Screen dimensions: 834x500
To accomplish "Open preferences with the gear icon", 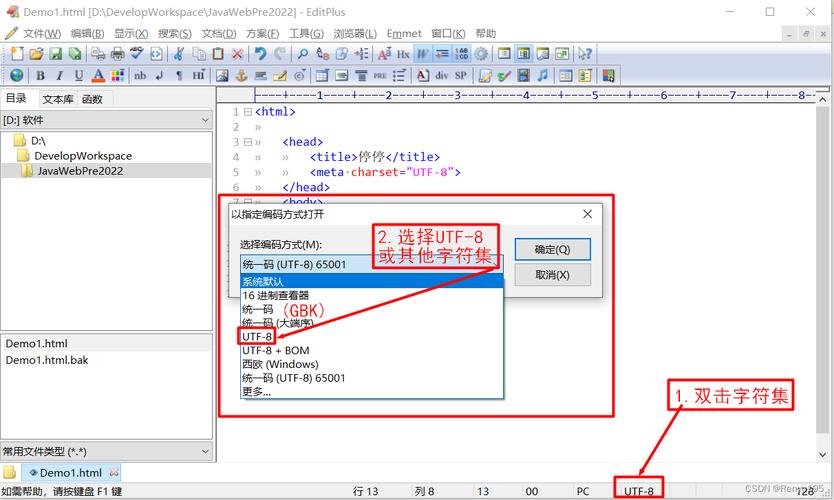I will (481, 53).
